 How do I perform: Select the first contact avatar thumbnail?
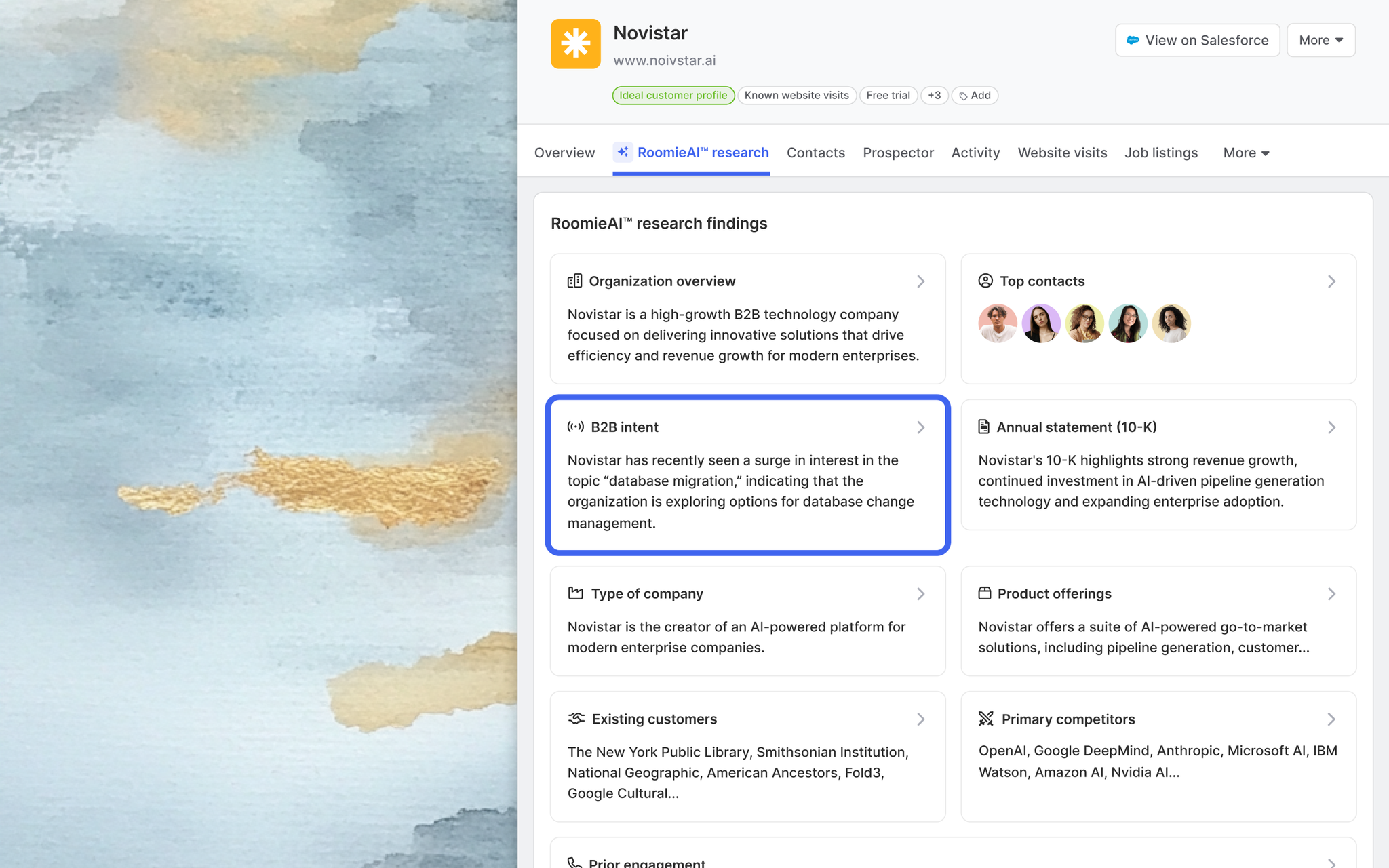[997, 323]
